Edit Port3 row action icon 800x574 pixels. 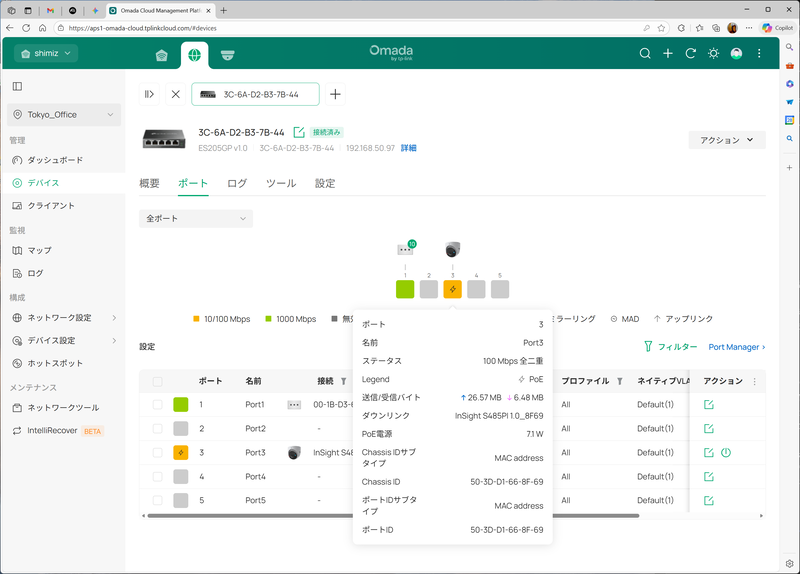coord(709,453)
